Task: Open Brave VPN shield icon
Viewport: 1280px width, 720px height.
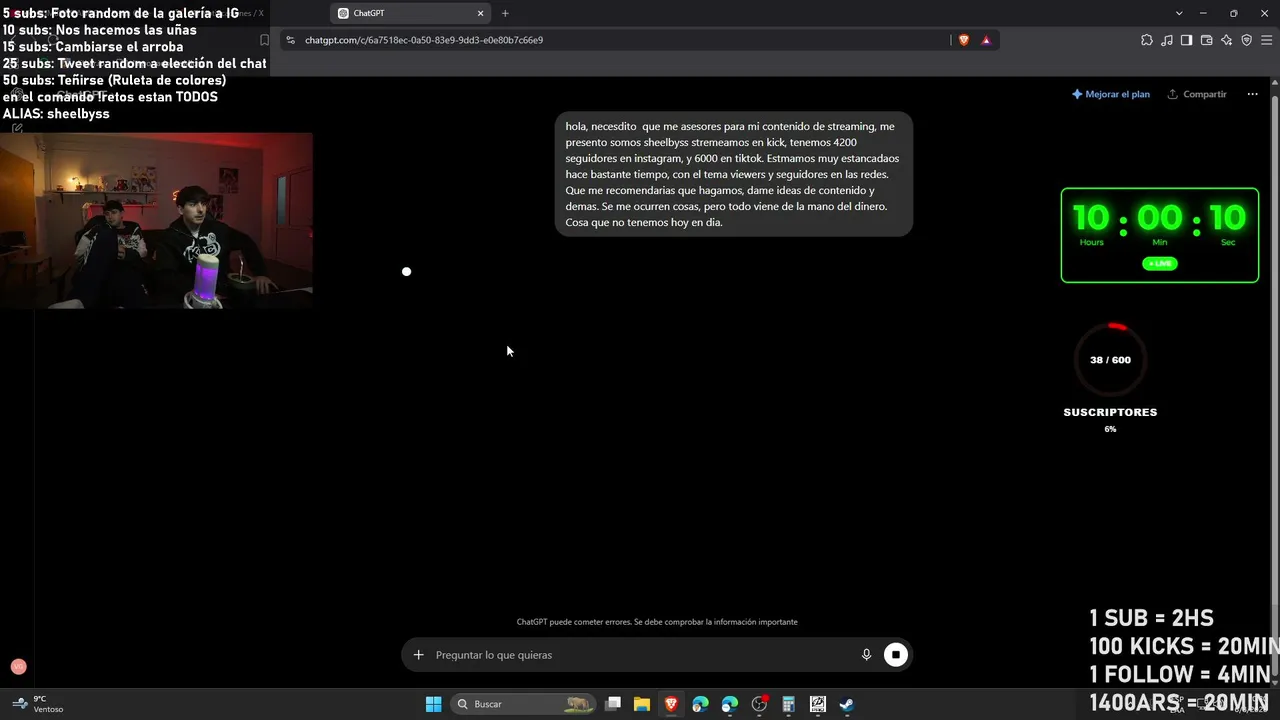Action: (1246, 40)
